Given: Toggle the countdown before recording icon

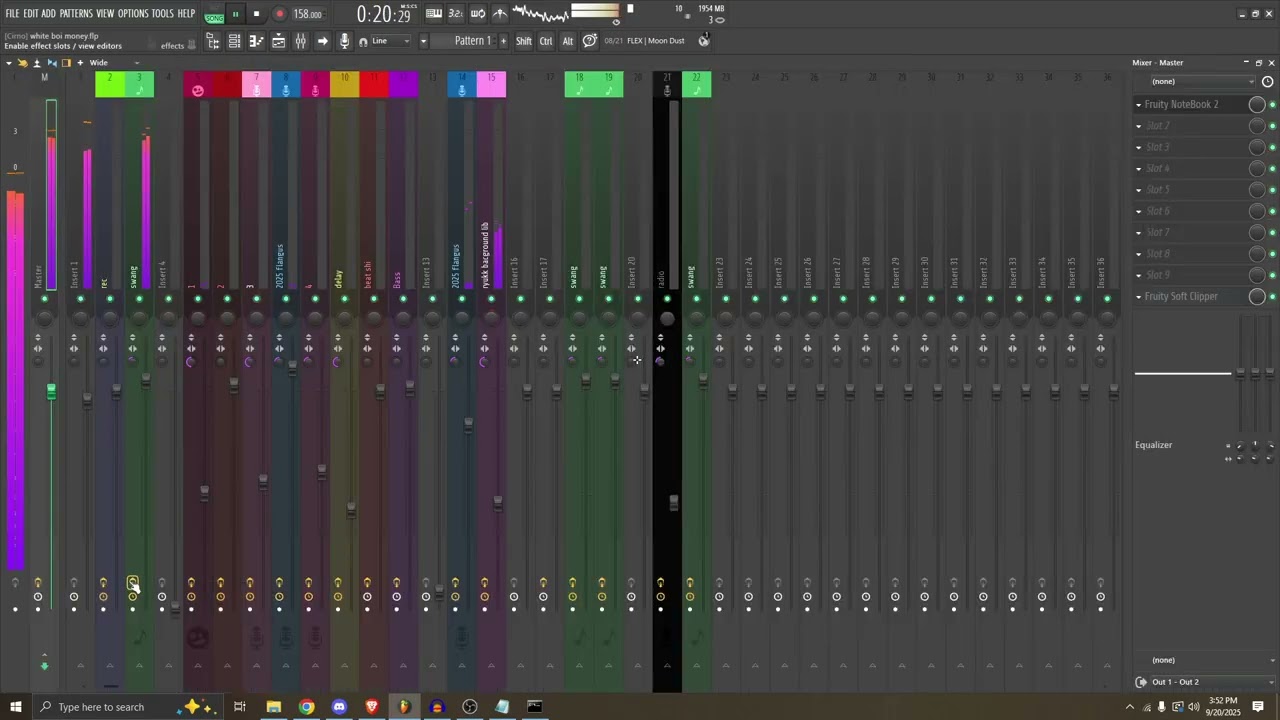Looking at the screenshot, I should (456, 14).
